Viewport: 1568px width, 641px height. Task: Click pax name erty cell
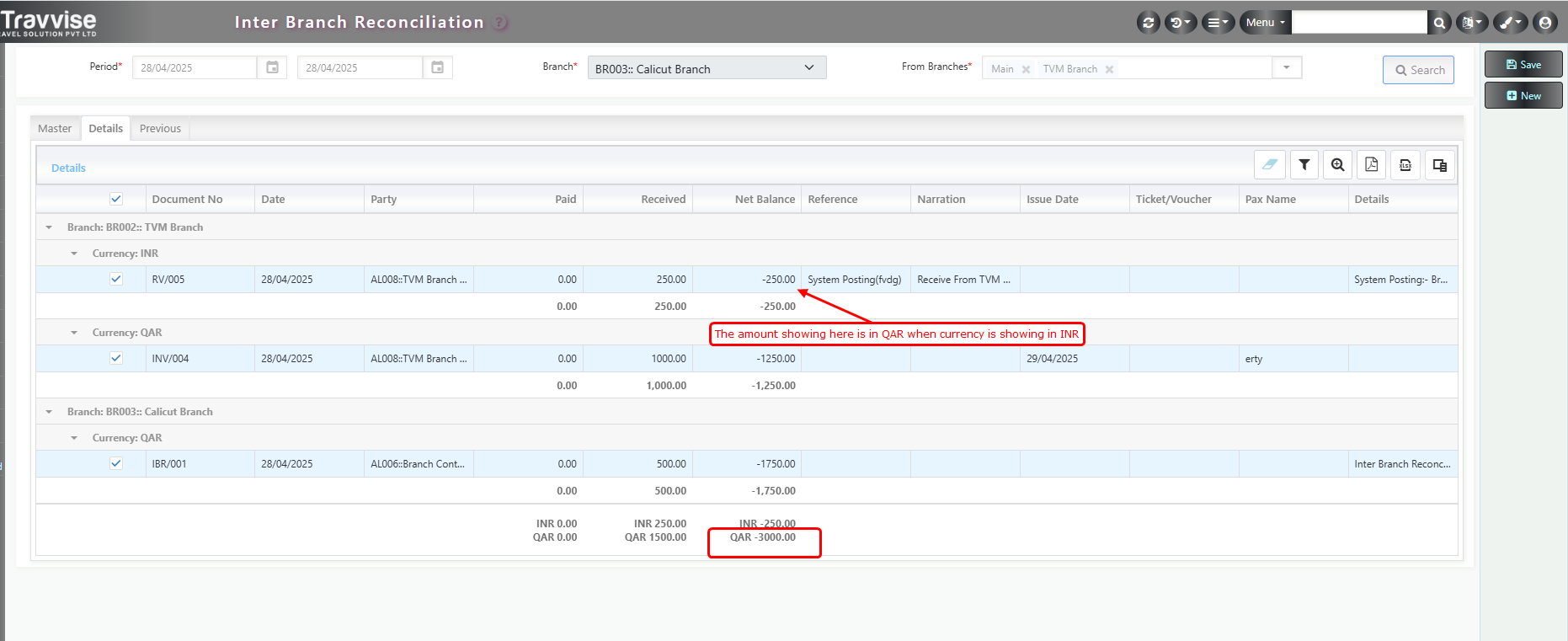click(1293, 358)
